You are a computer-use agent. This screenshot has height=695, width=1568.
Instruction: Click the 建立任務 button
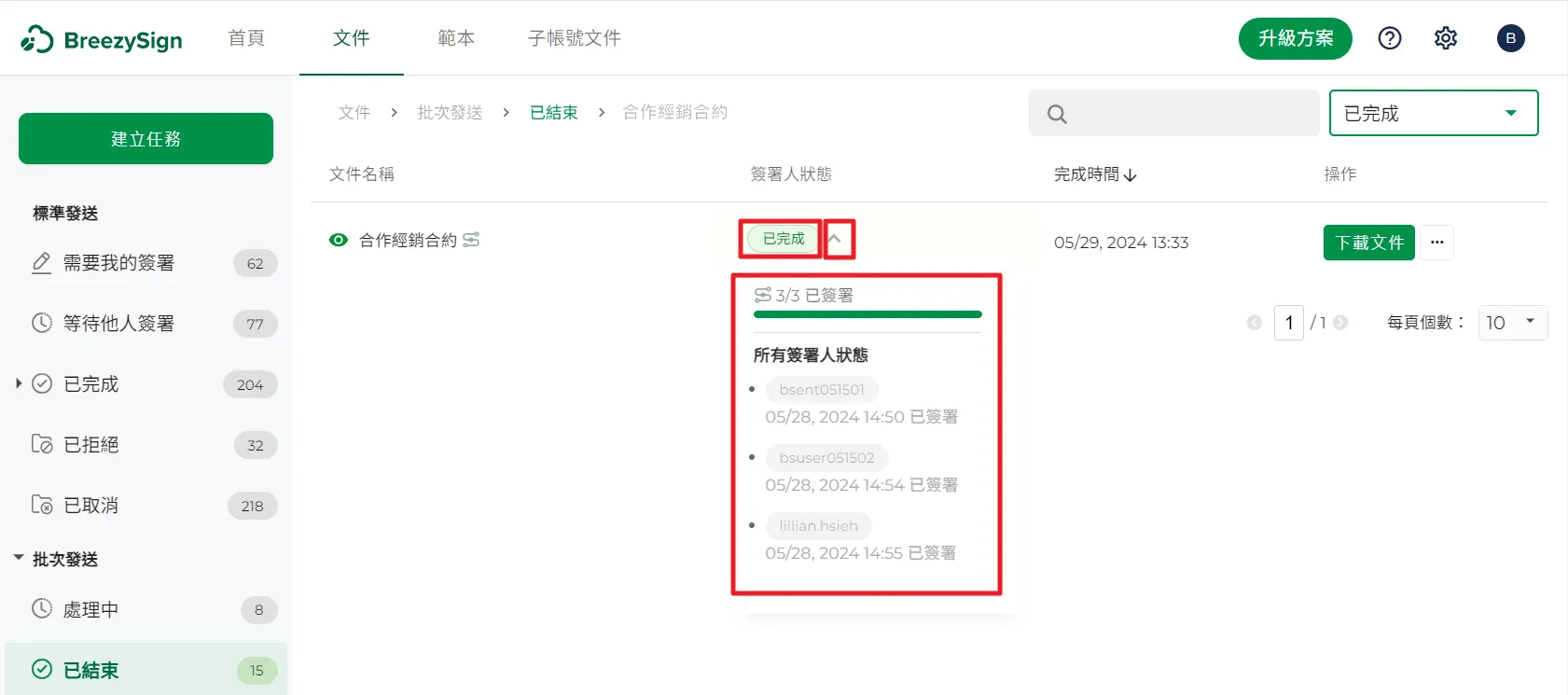click(146, 138)
